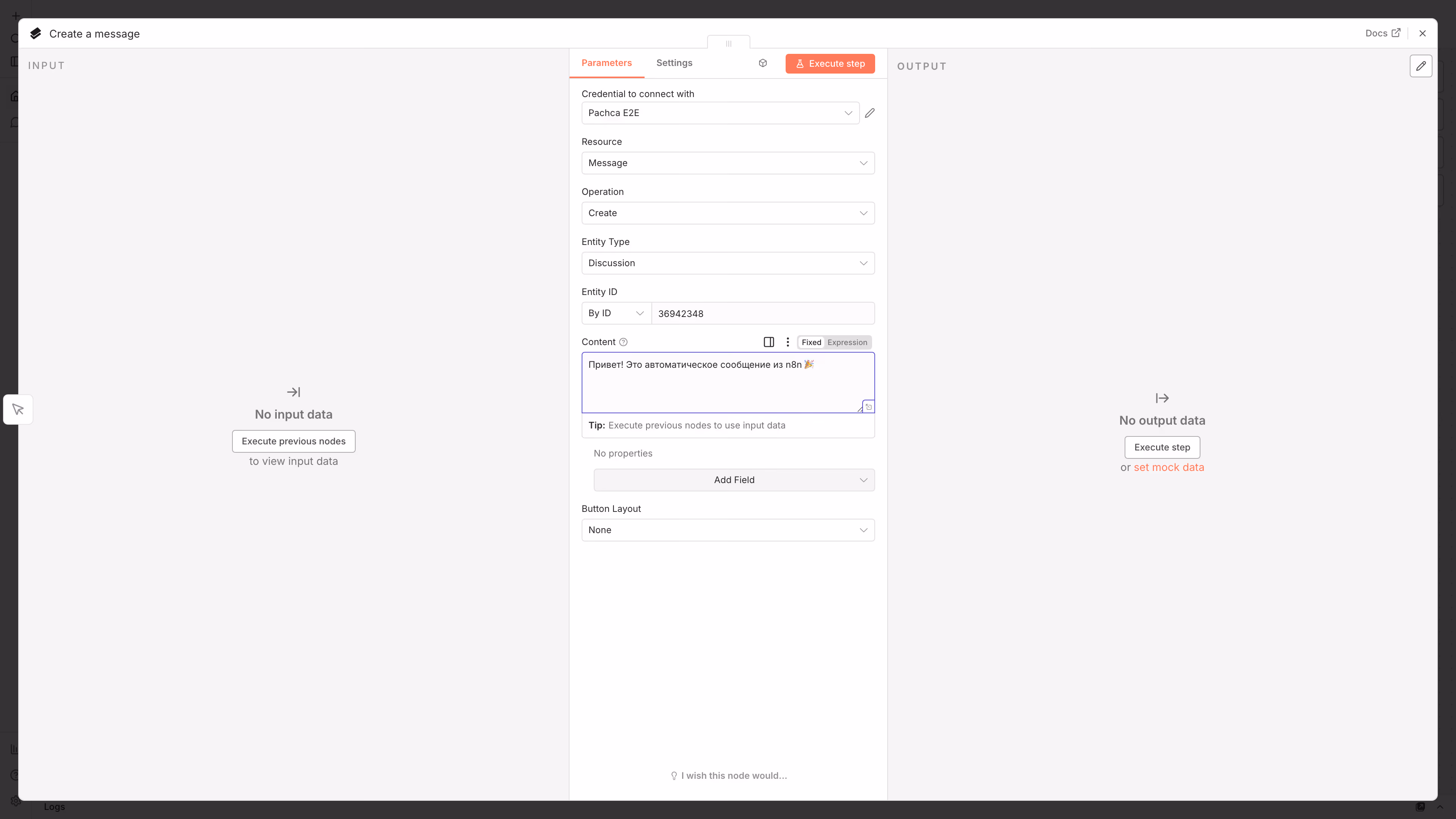Screen dimensions: 1456x819
Task: Open the Content options three-dot menu
Action: (788, 342)
